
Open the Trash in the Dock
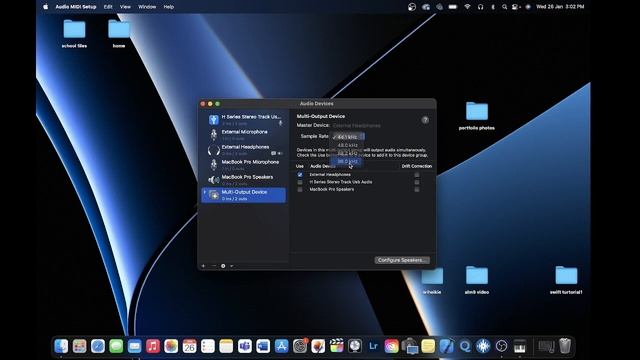tap(565, 346)
